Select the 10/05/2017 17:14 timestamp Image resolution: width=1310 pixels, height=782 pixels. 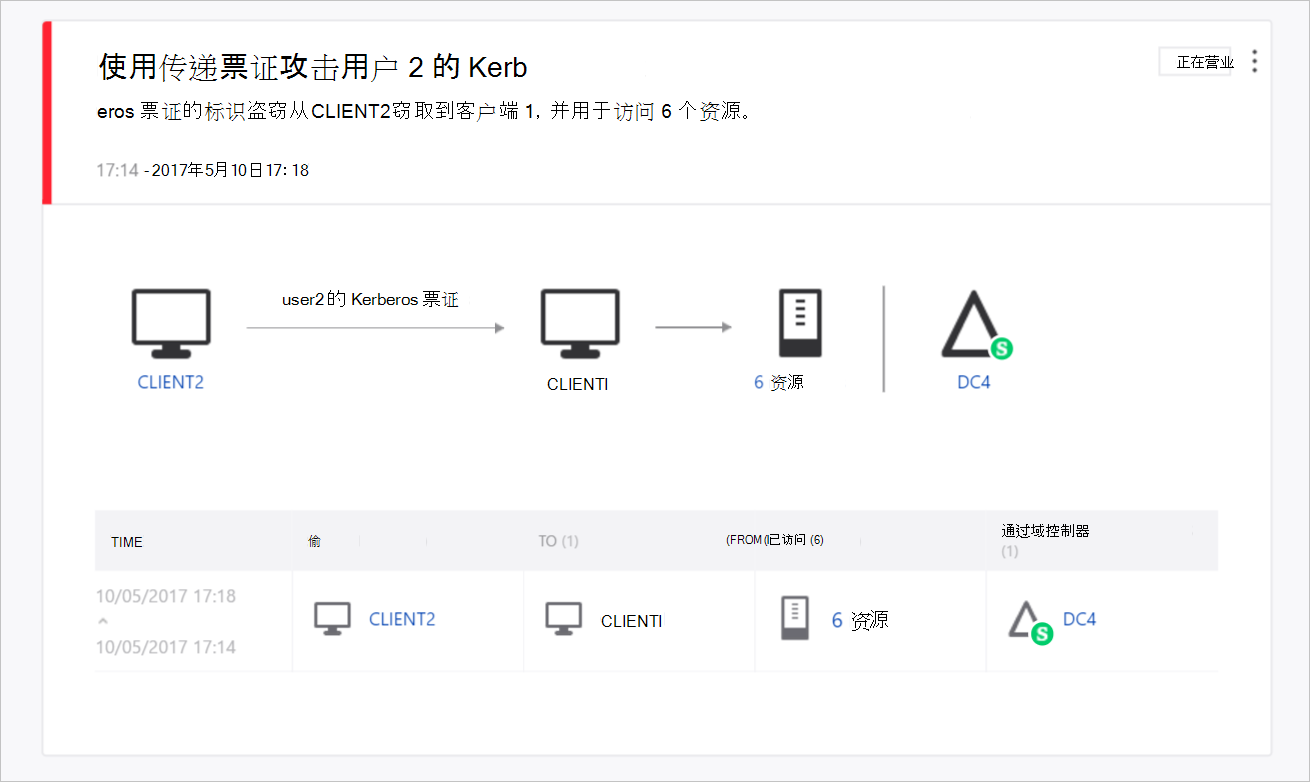click(x=166, y=647)
